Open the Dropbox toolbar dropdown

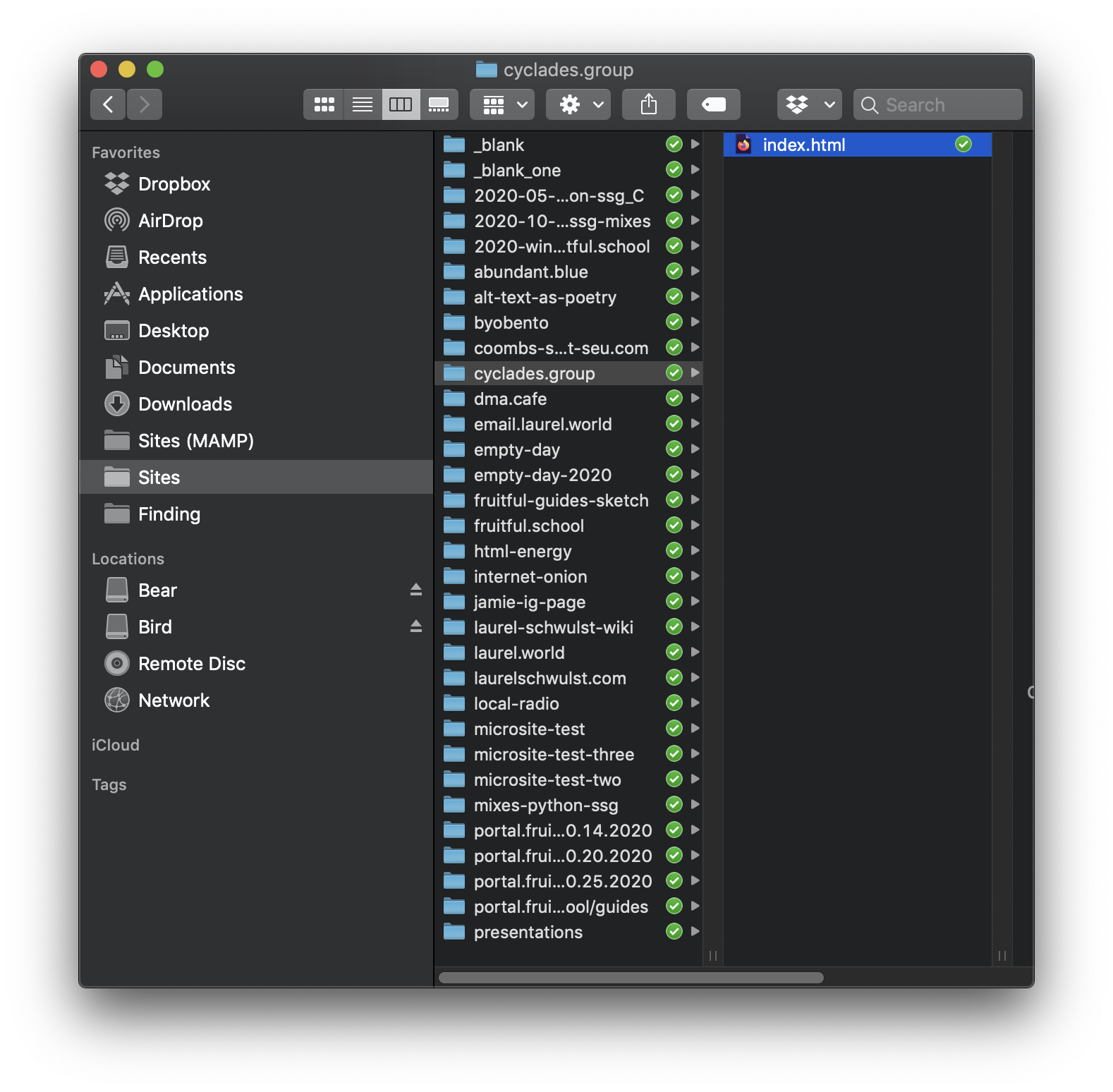[x=809, y=104]
